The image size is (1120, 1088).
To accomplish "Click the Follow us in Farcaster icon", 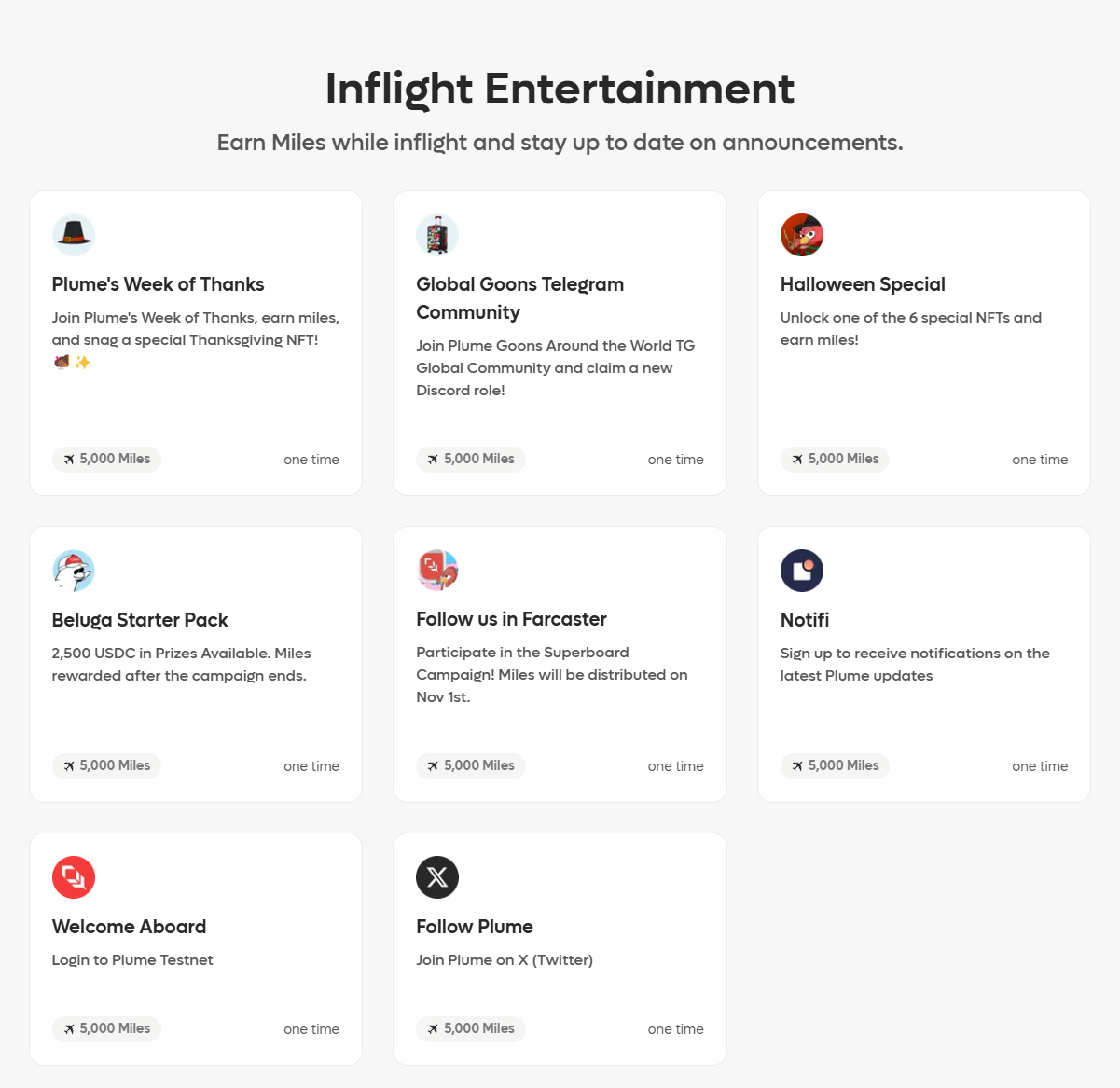I will coord(437,570).
